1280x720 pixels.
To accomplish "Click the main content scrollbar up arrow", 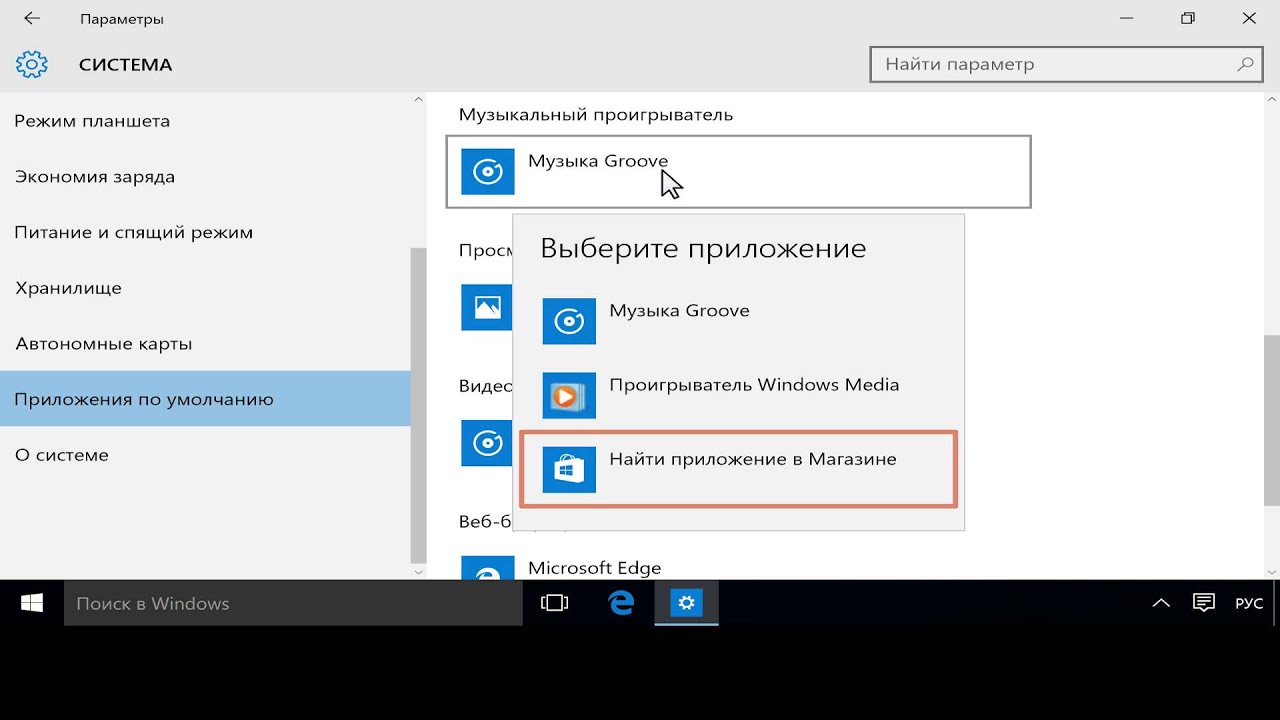I will [x=1272, y=99].
